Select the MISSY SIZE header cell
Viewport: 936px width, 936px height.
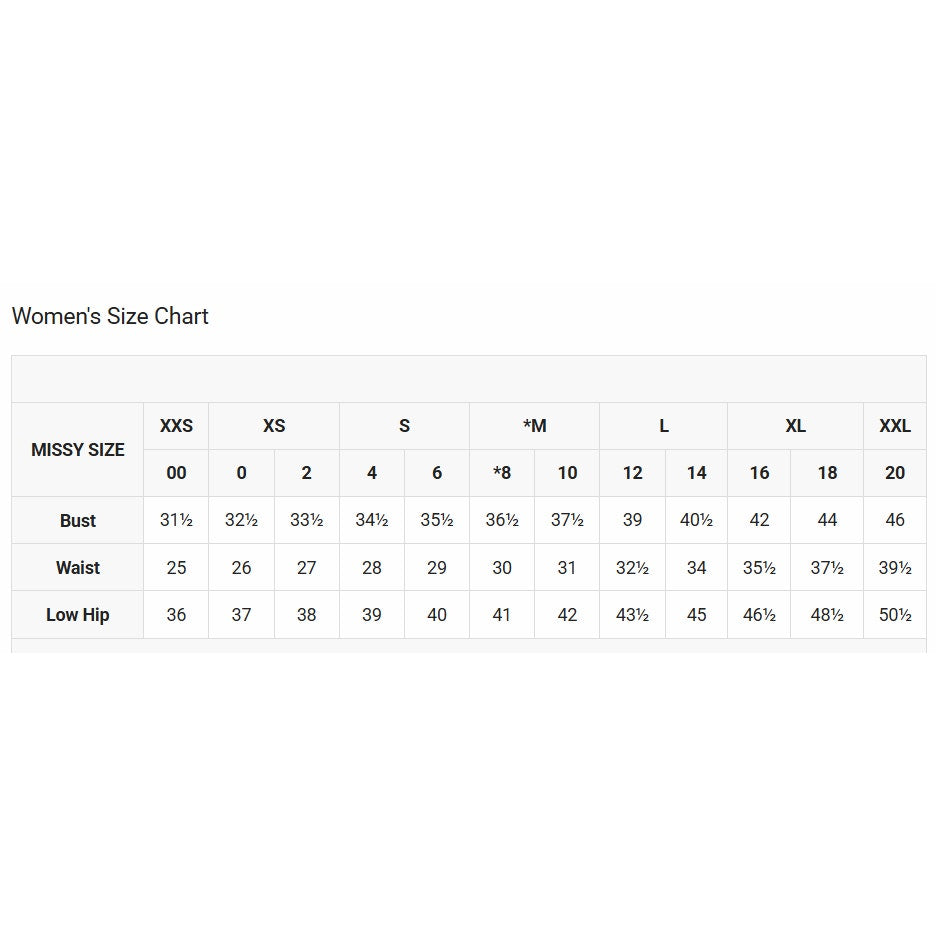point(78,450)
